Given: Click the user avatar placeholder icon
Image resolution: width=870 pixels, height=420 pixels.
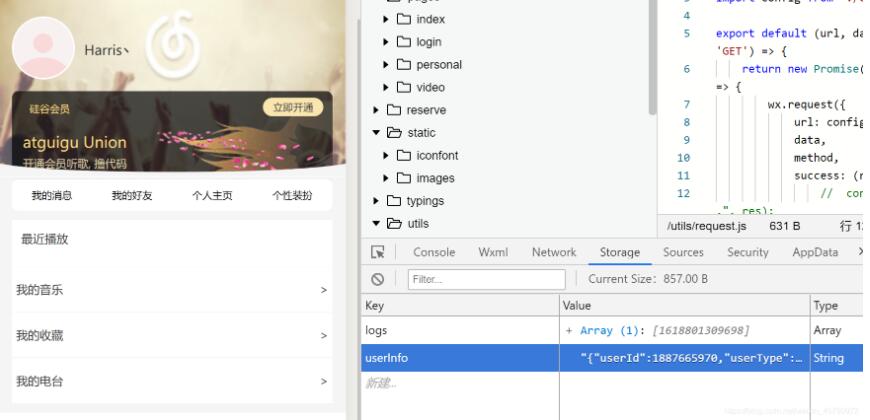Looking at the screenshot, I should (43, 48).
